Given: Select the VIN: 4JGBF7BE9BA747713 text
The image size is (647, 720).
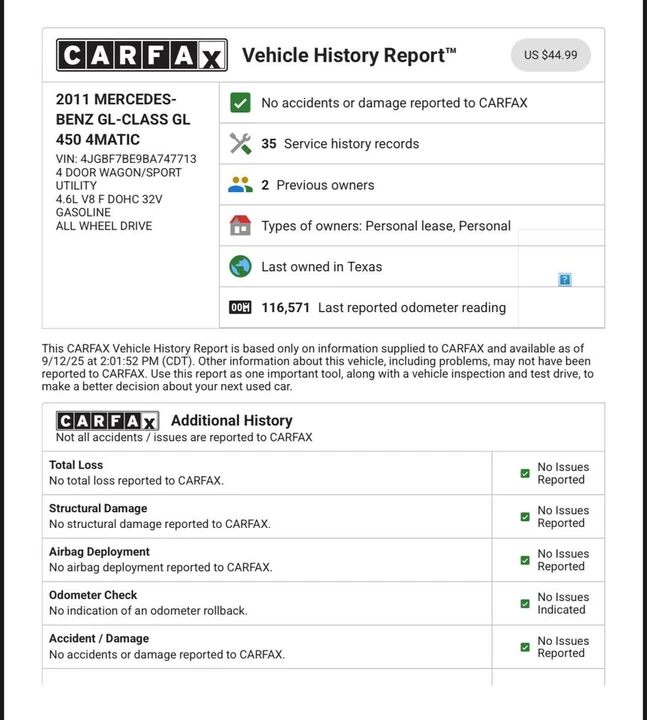Looking at the screenshot, I should 126,159.
